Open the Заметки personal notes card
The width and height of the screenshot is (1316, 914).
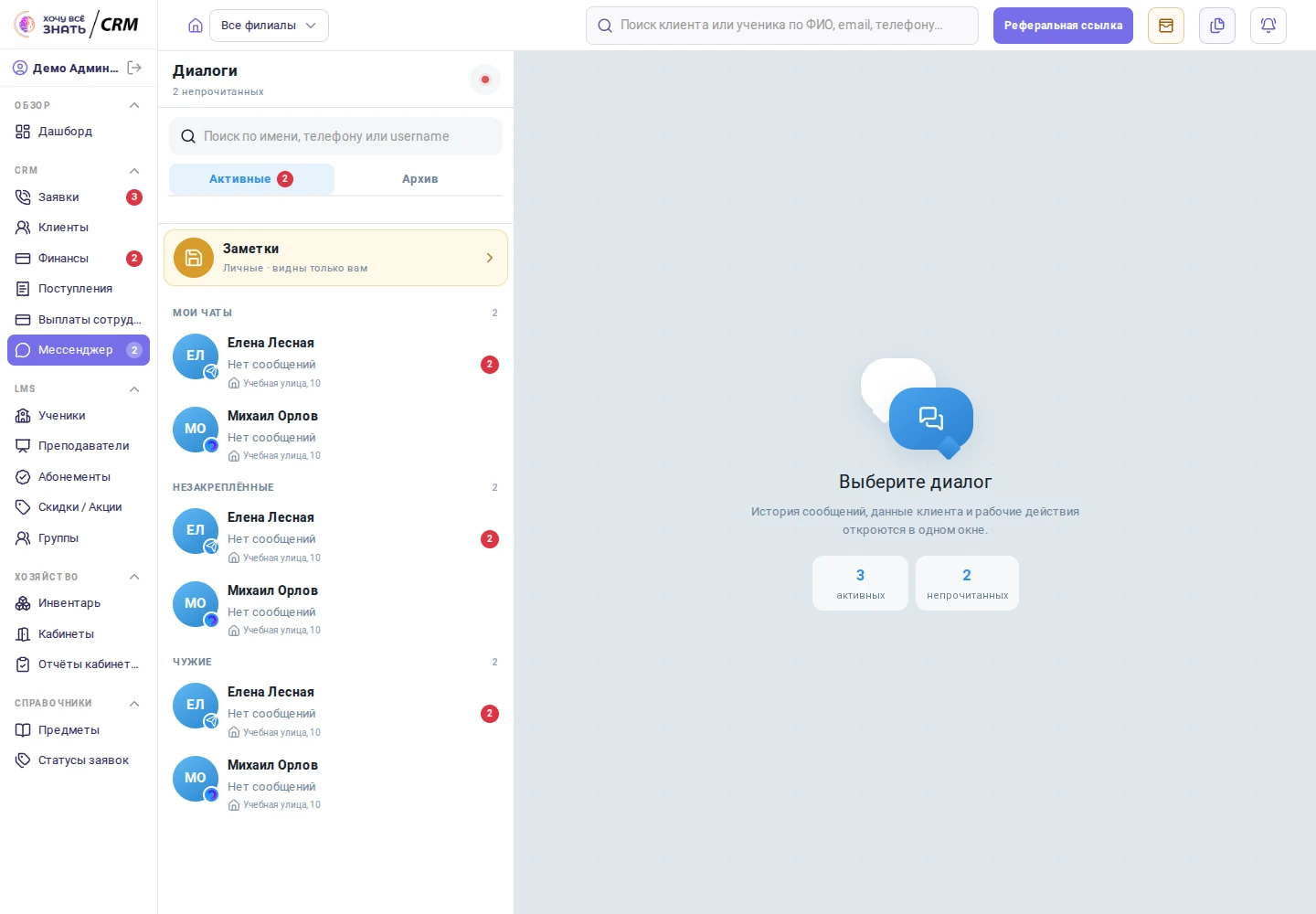pyautogui.click(x=335, y=258)
